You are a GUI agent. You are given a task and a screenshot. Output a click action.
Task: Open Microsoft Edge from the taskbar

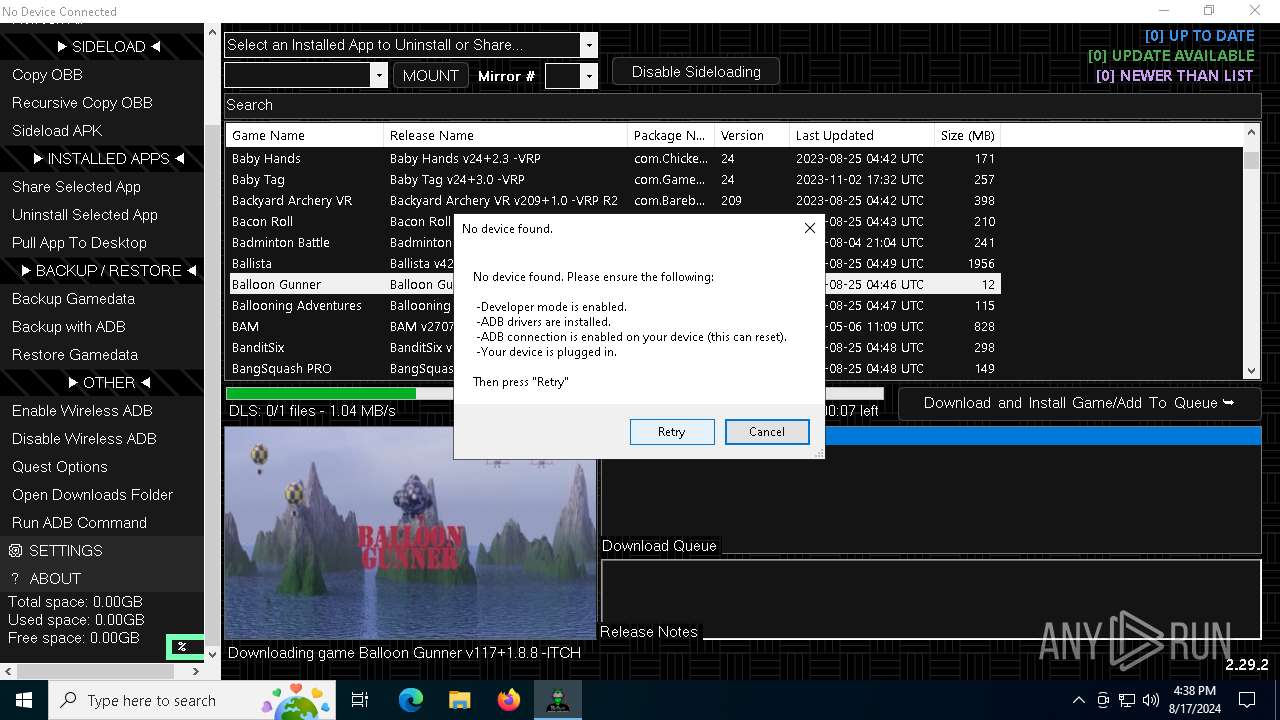point(411,700)
